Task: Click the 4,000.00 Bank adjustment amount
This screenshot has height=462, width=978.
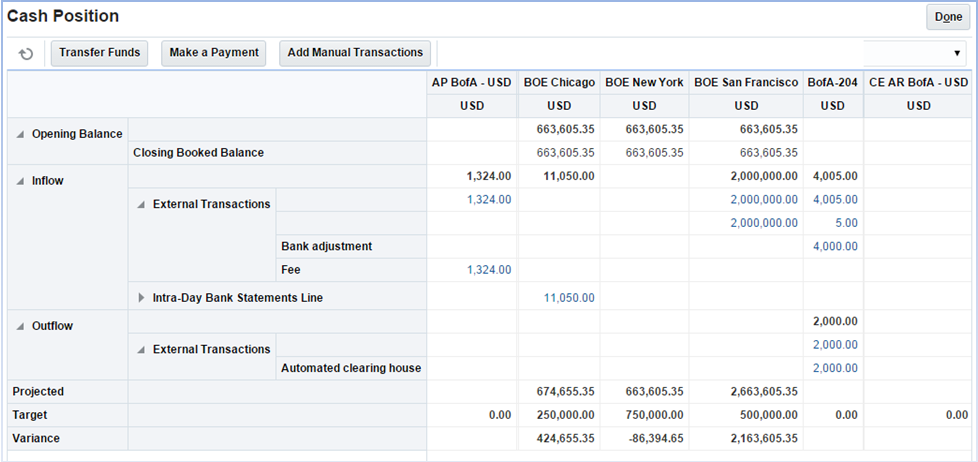Action: [x=834, y=246]
